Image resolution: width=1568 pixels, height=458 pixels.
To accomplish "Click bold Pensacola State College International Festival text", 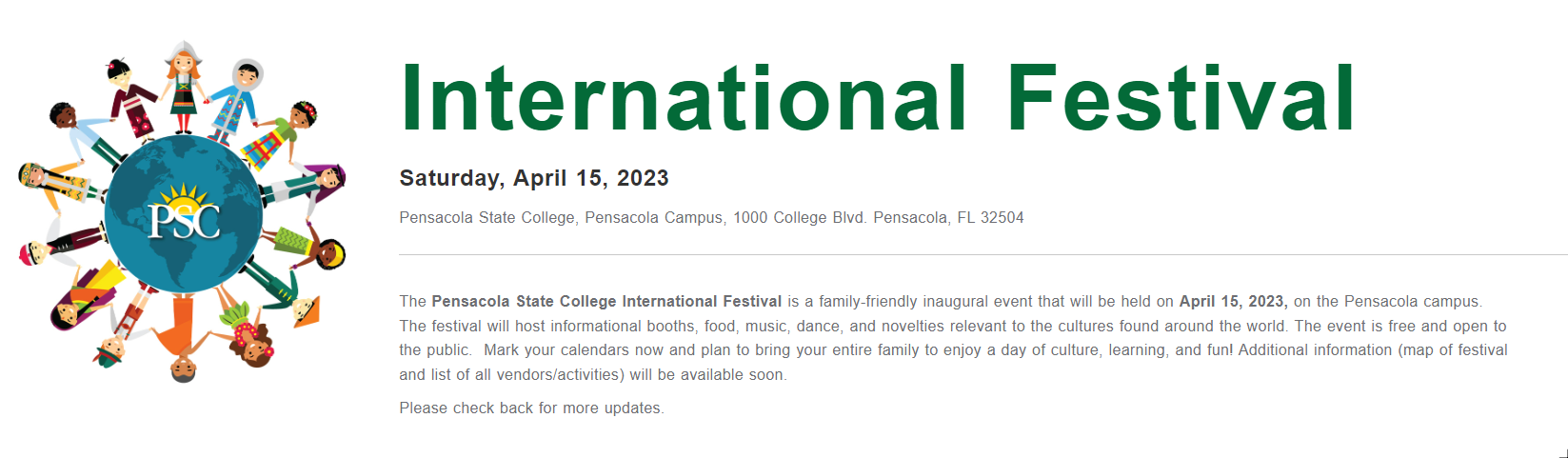I will pos(606,301).
